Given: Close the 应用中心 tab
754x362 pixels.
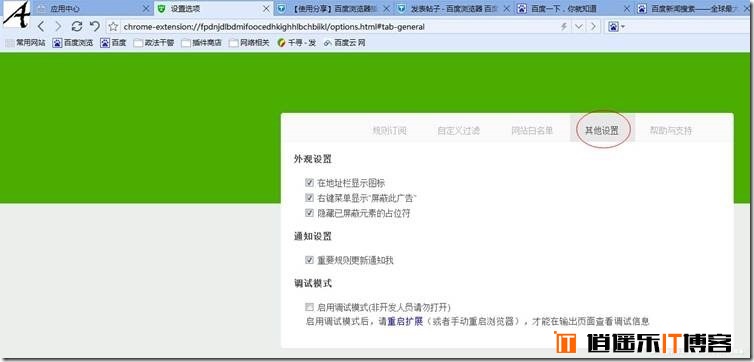Looking at the screenshot, I should [x=146, y=9].
